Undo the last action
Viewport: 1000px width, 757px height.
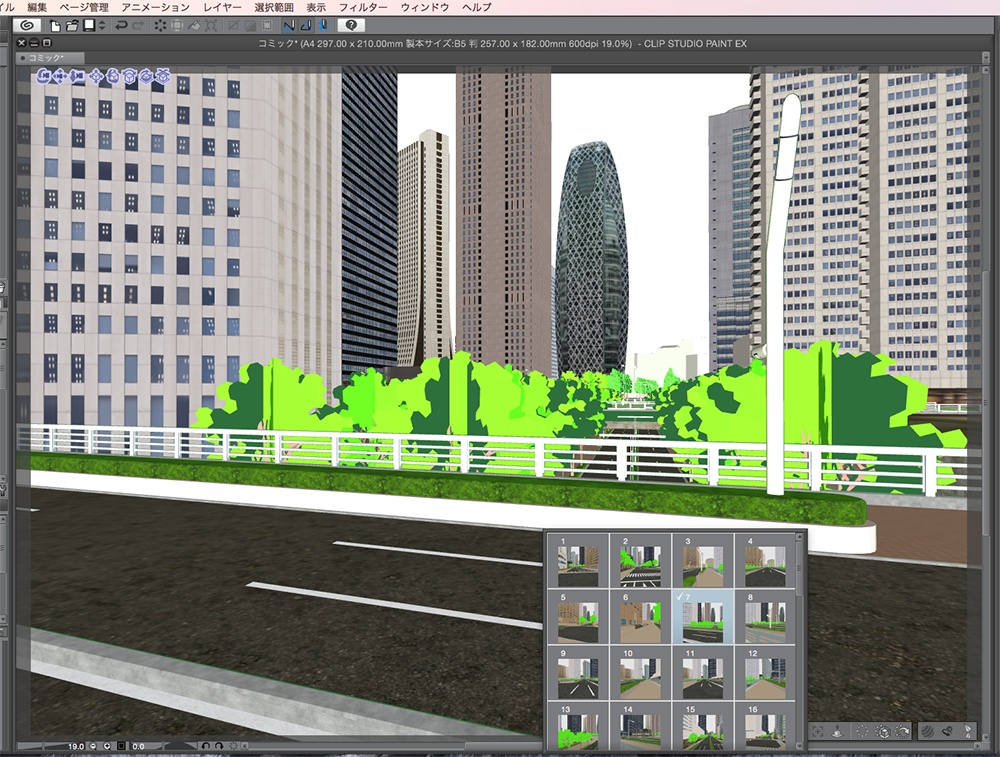pos(121,26)
